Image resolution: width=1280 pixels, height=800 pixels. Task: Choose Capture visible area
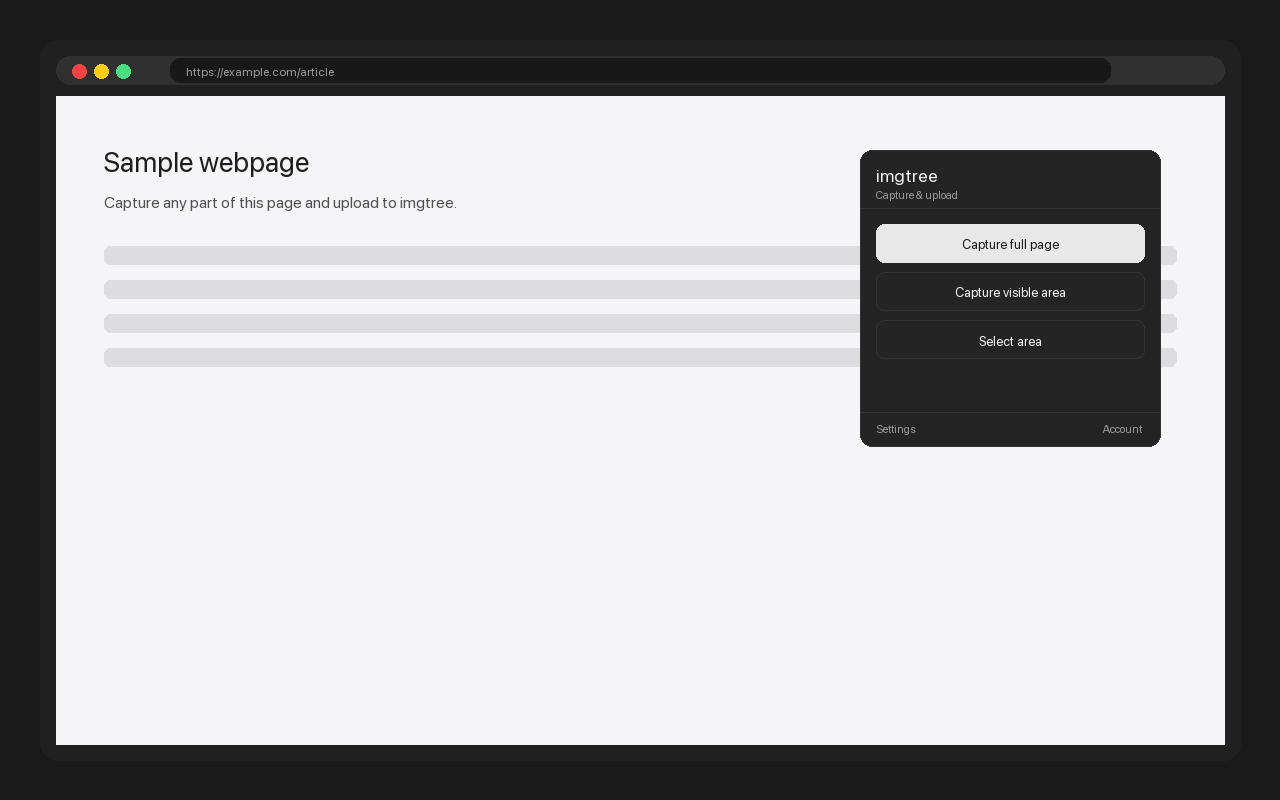[x=1010, y=292]
